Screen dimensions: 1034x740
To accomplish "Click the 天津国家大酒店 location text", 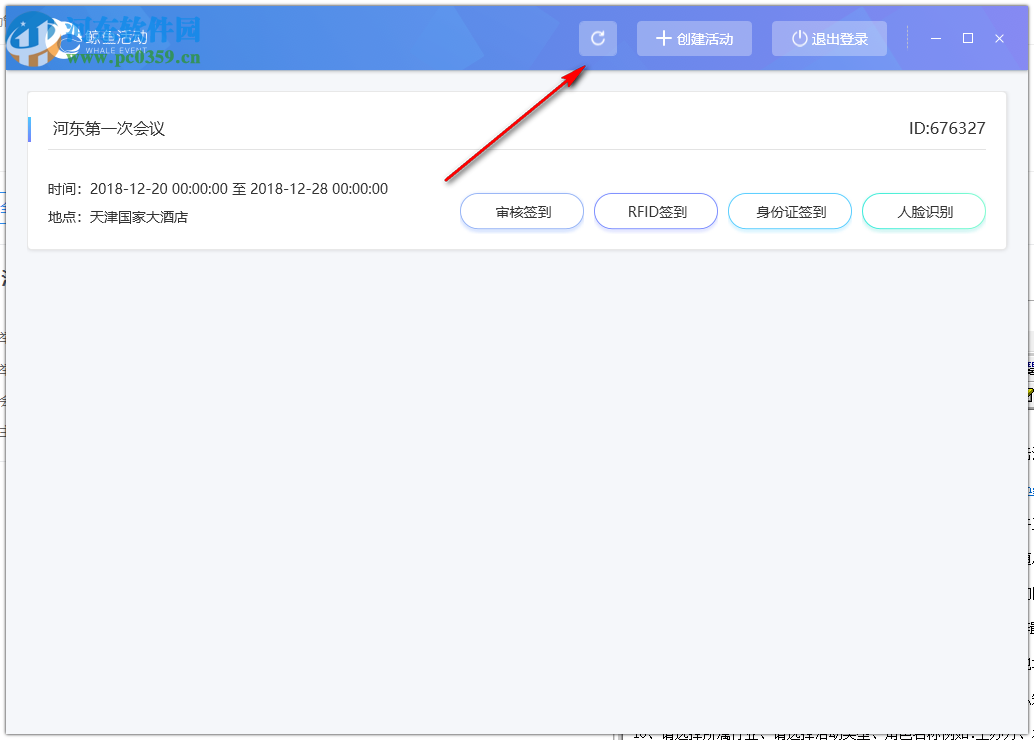I will click(x=138, y=217).
